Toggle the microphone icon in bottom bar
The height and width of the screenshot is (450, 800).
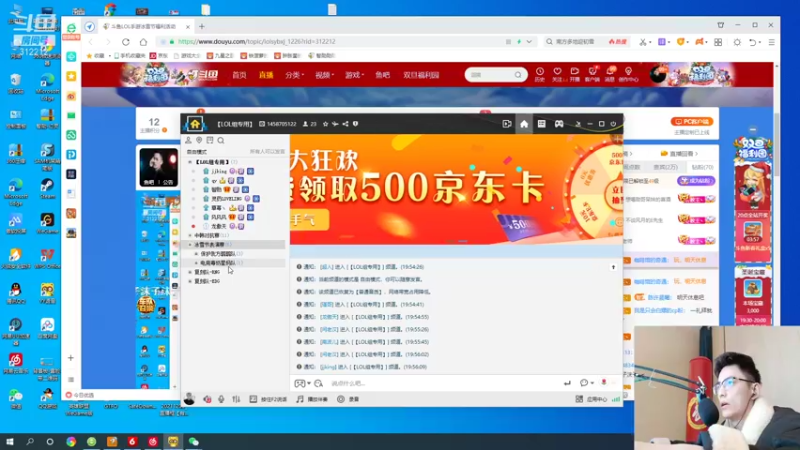(x=221, y=399)
